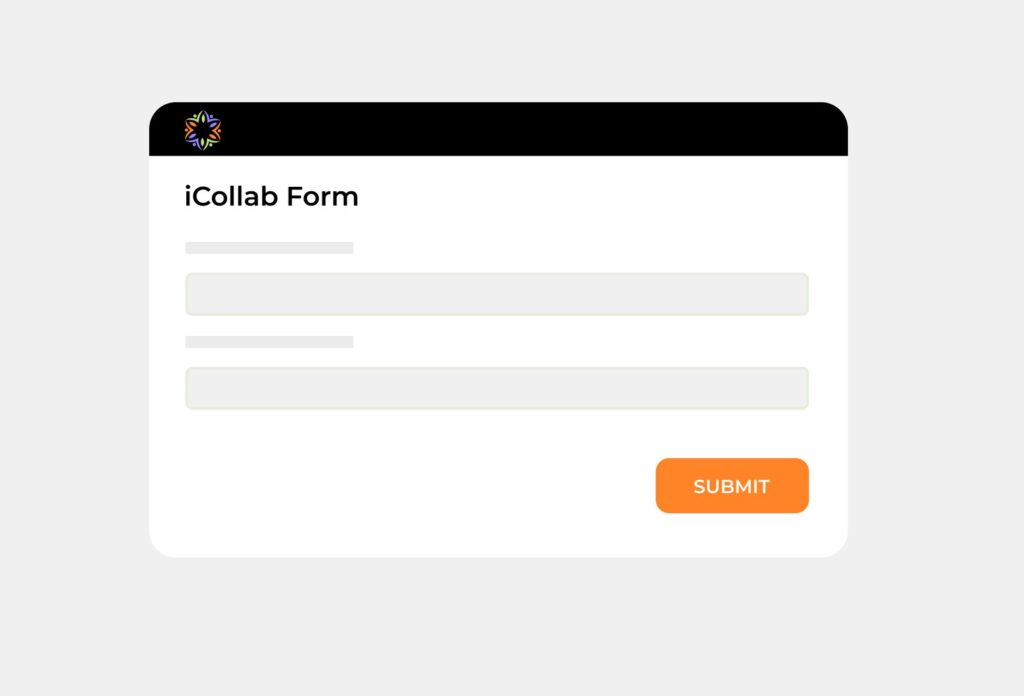
Task: Click the first field's gray label bar
Action: pyautogui.click(x=269, y=247)
